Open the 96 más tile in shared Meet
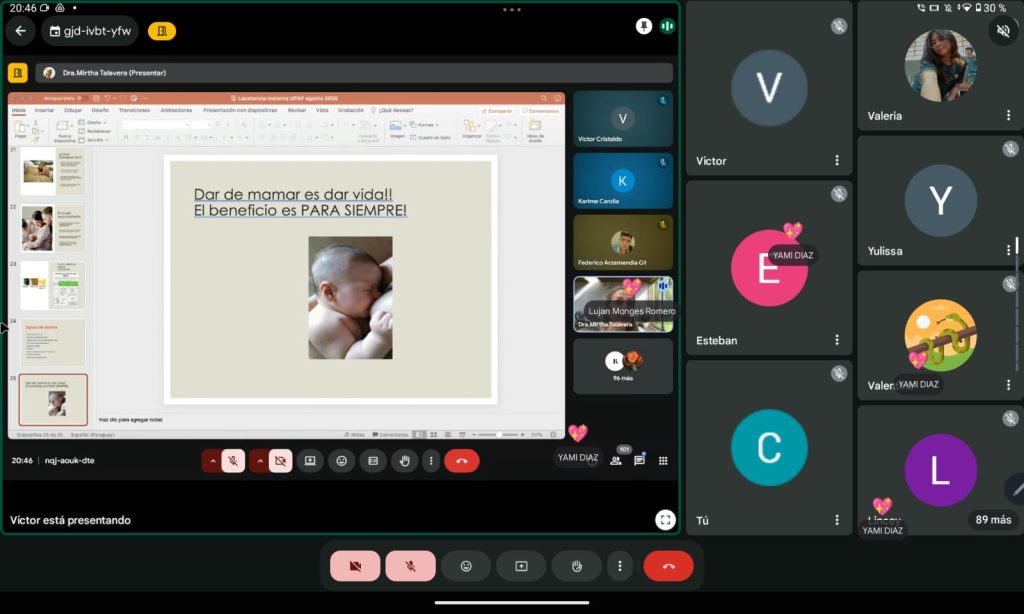 coord(623,366)
